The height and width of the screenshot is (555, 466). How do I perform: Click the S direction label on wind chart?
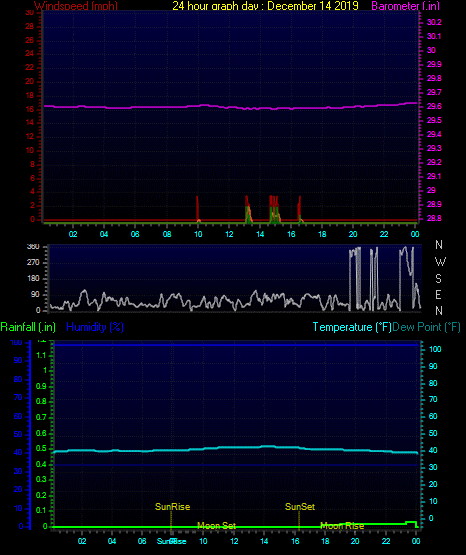click(x=438, y=279)
